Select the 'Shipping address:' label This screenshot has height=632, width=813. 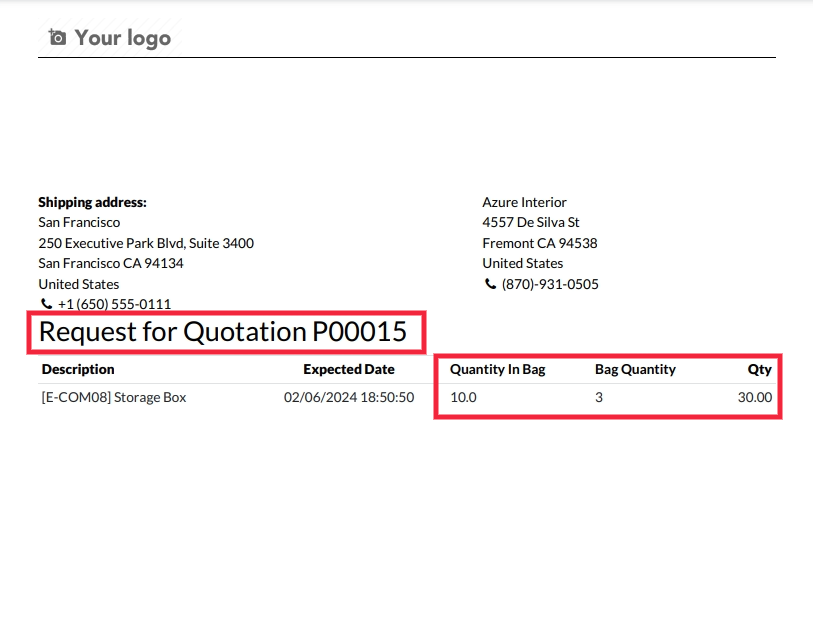(92, 202)
